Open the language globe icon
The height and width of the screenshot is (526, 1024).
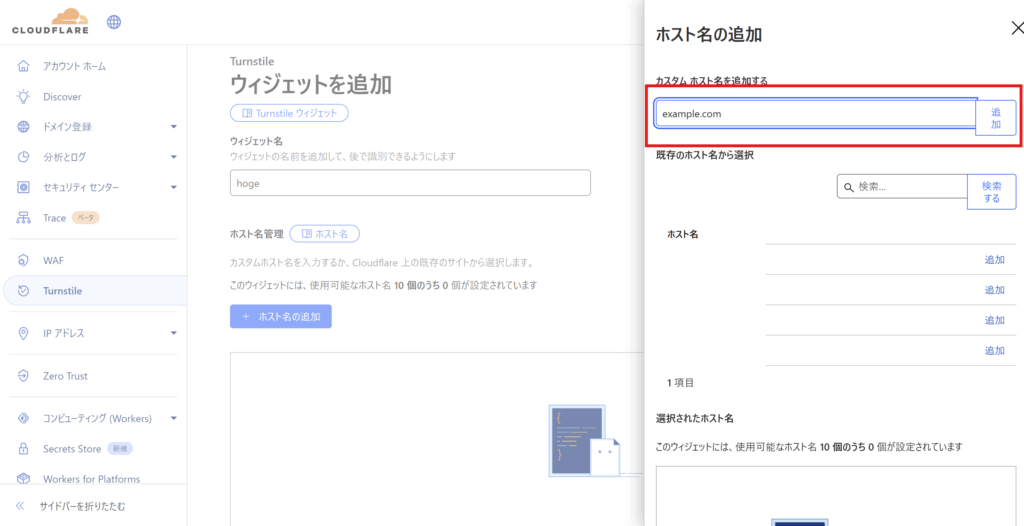[114, 22]
